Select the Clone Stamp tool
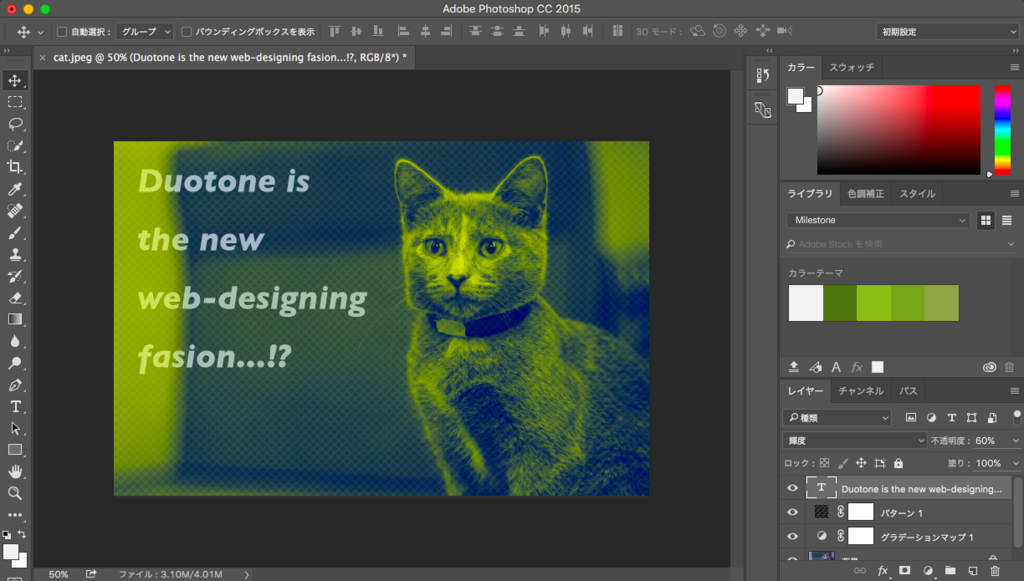The image size is (1024, 581). [x=15, y=255]
